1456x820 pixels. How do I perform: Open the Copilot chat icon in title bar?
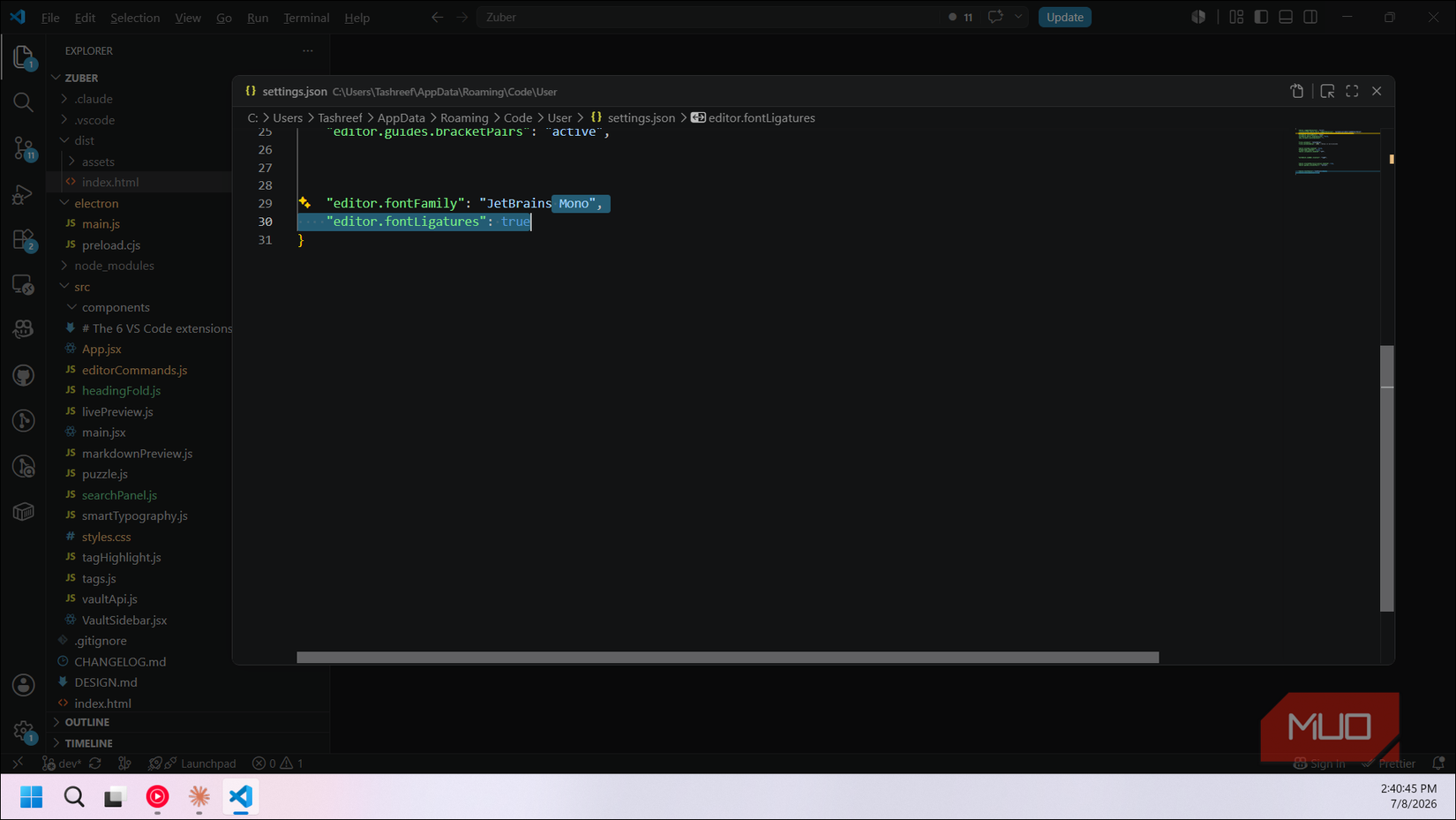[x=995, y=17]
